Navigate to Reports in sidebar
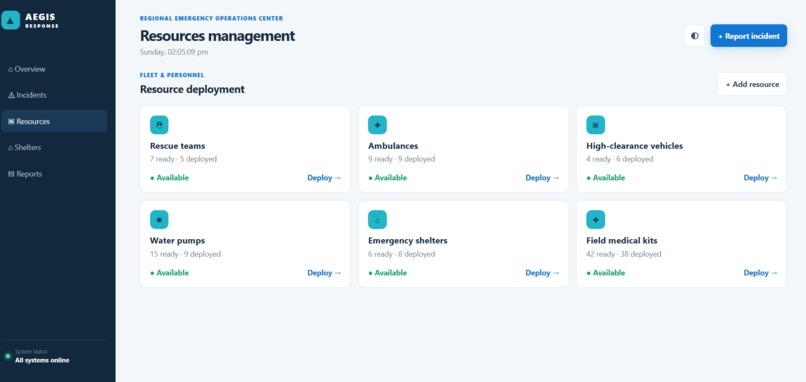The image size is (806, 382). tap(54, 174)
